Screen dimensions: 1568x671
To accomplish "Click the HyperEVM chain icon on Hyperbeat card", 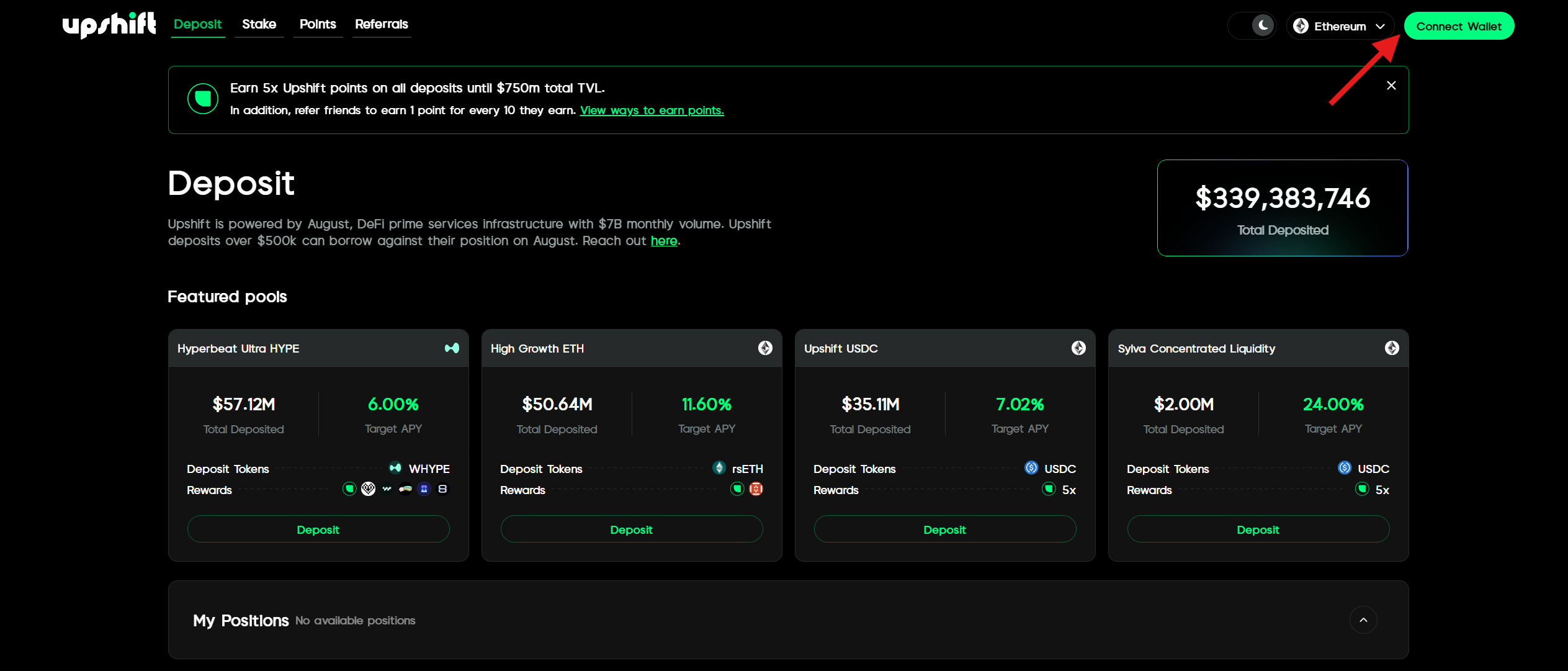I will coord(452,348).
